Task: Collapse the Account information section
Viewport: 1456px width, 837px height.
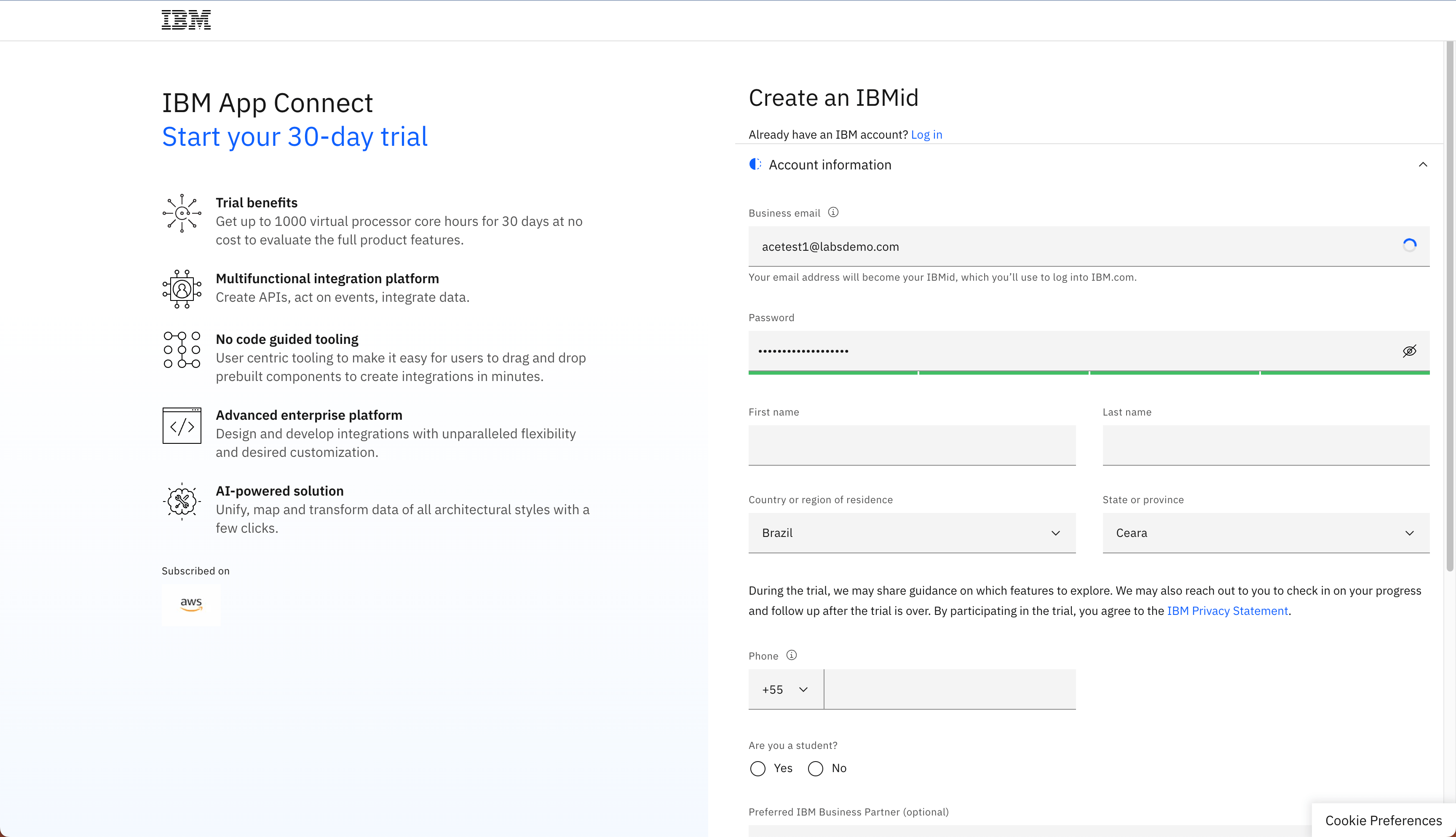Action: pos(1423,165)
